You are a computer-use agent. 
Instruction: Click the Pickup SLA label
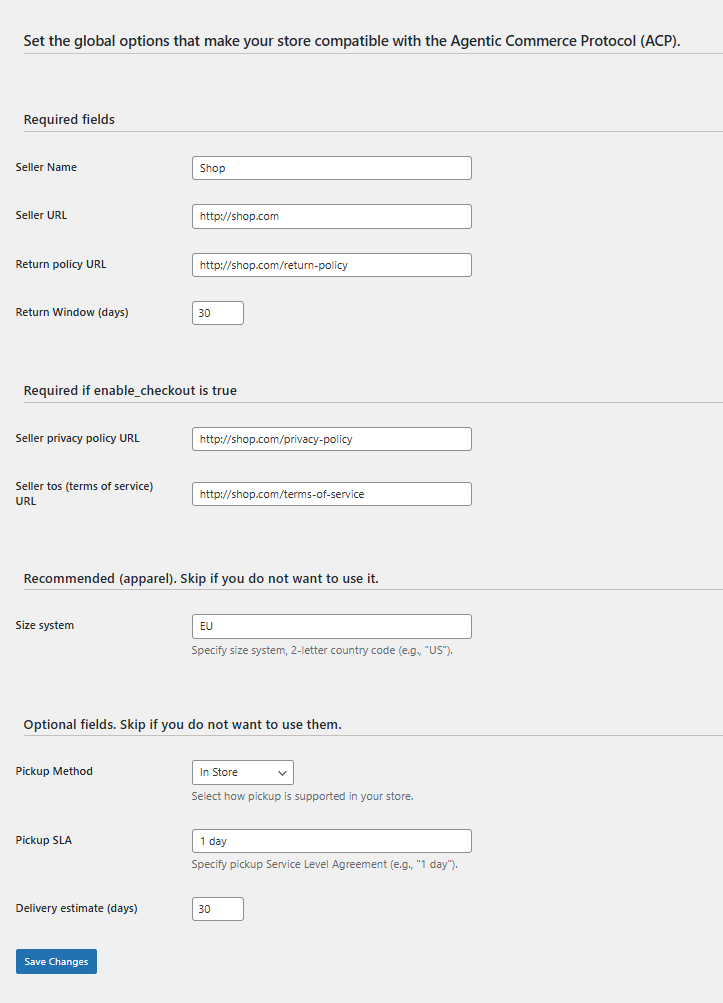click(x=44, y=840)
